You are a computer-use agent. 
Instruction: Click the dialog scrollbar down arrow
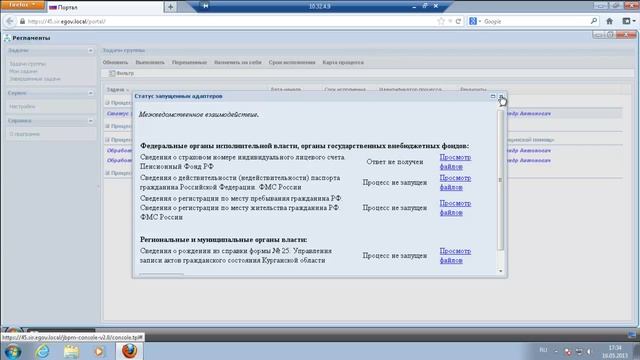tap(501, 271)
